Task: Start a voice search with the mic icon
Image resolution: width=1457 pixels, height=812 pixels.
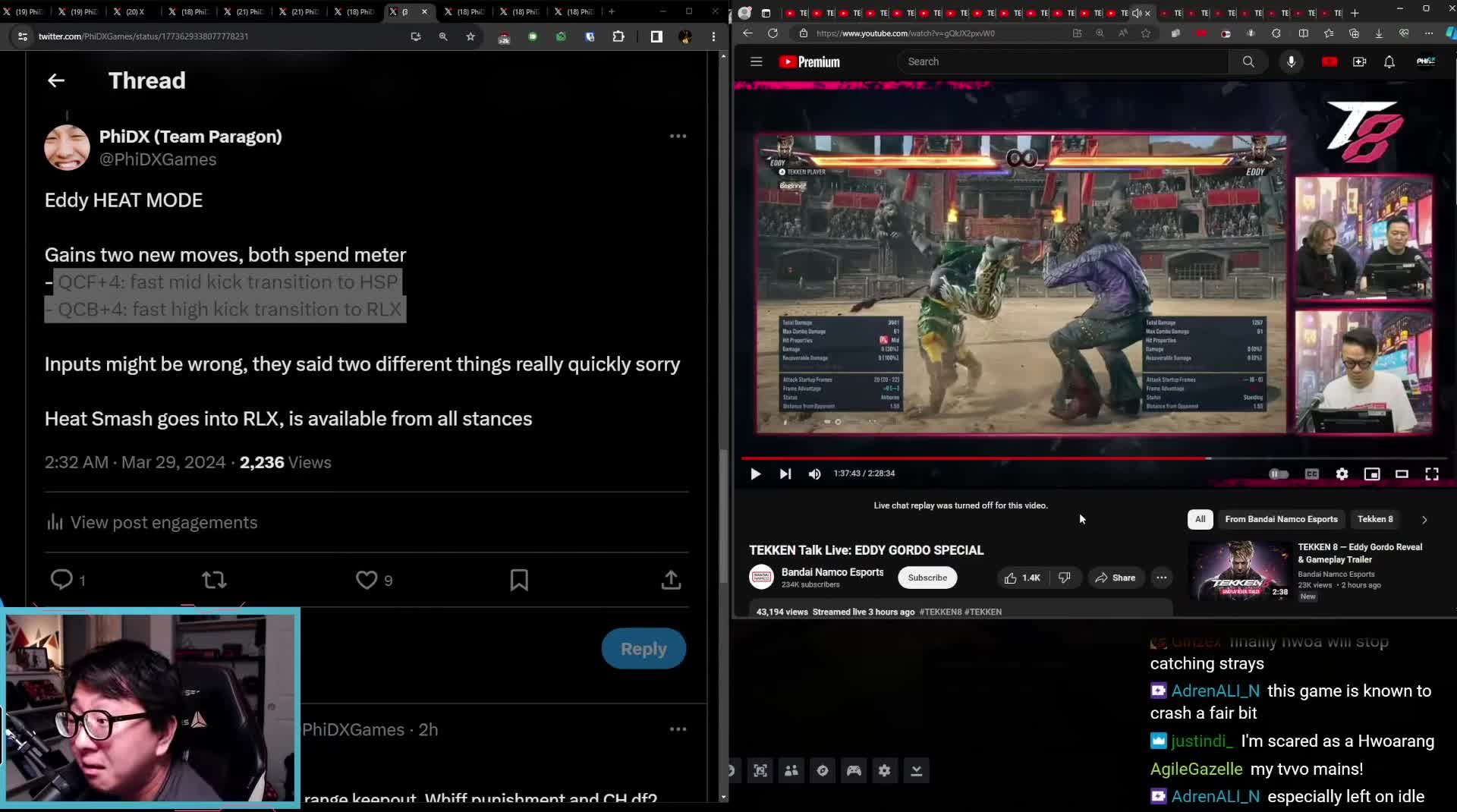Action: (x=1292, y=61)
